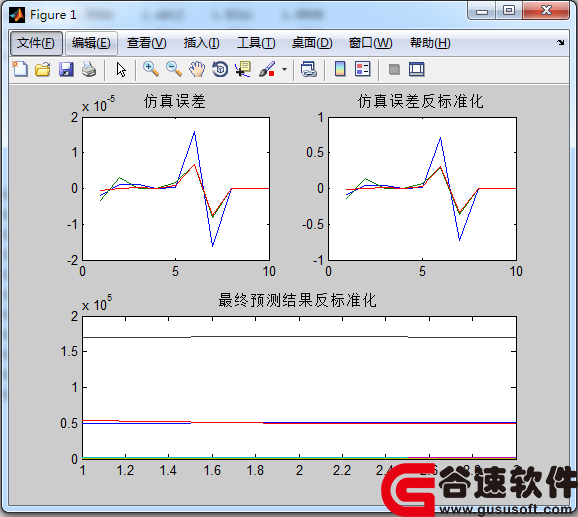
Task: Insert a colorbar with the toolbar icon
Action: 340,69
